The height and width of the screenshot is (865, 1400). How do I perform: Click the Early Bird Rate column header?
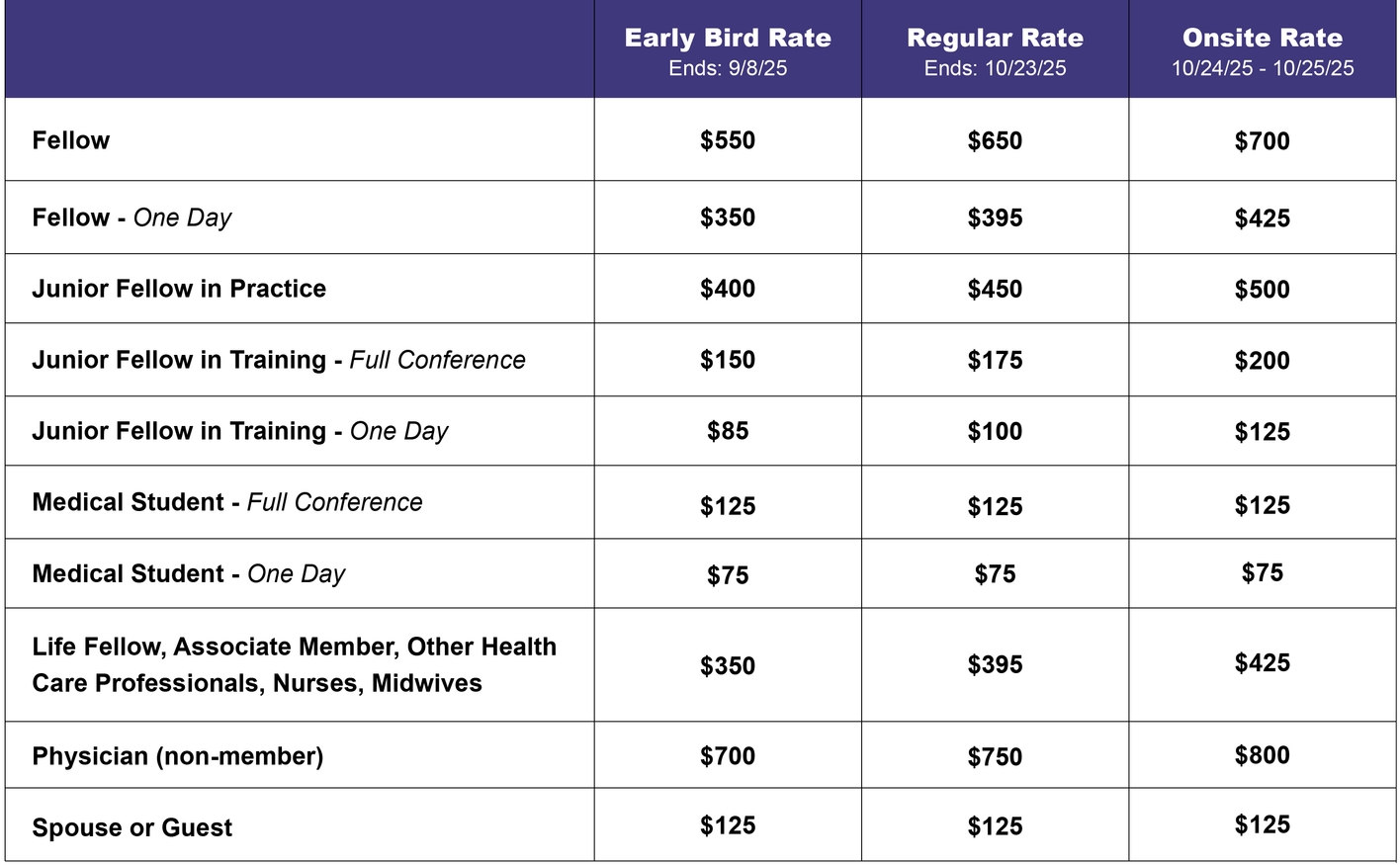tap(728, 39)
